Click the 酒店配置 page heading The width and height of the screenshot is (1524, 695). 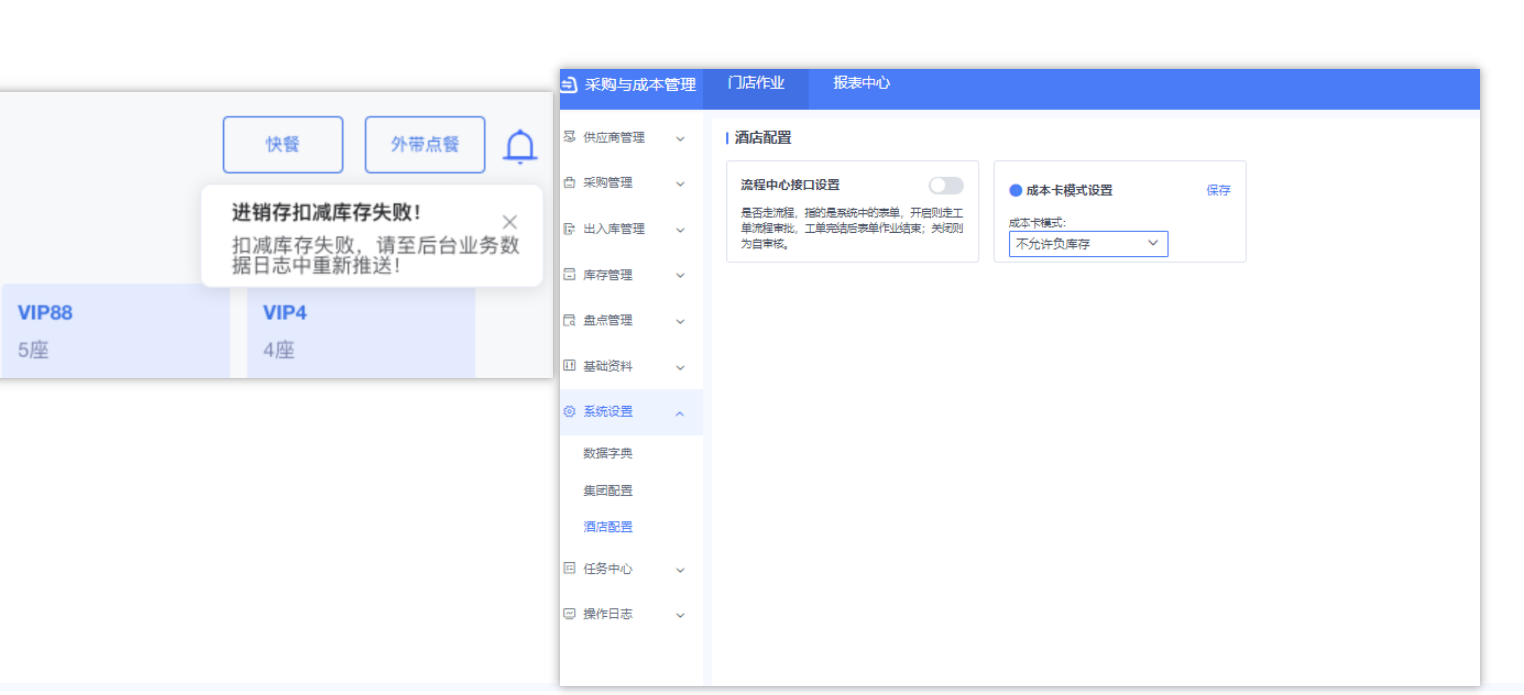tap(763, 138)
